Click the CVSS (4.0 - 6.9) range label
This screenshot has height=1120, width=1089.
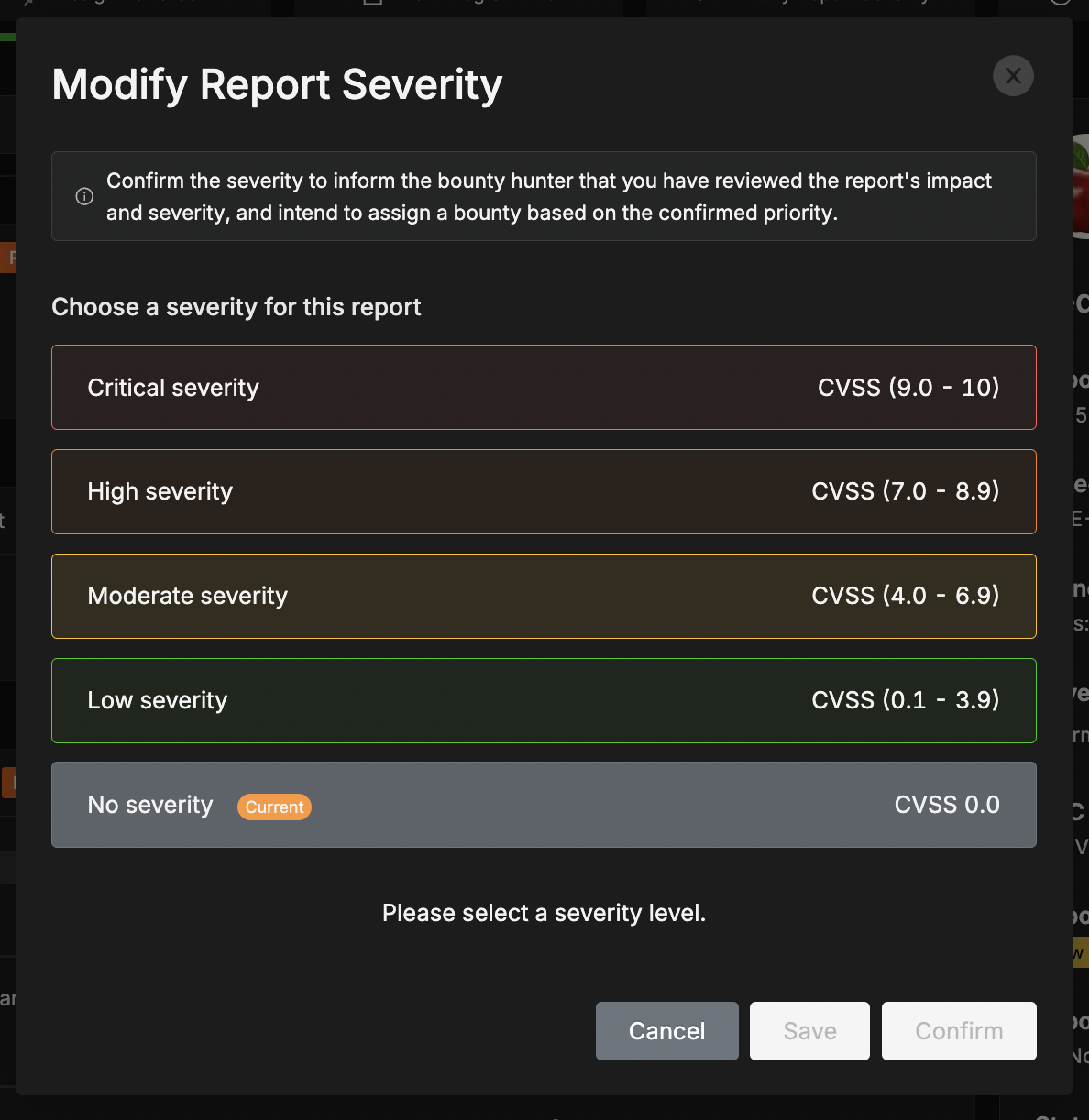(x=905, y=596)
